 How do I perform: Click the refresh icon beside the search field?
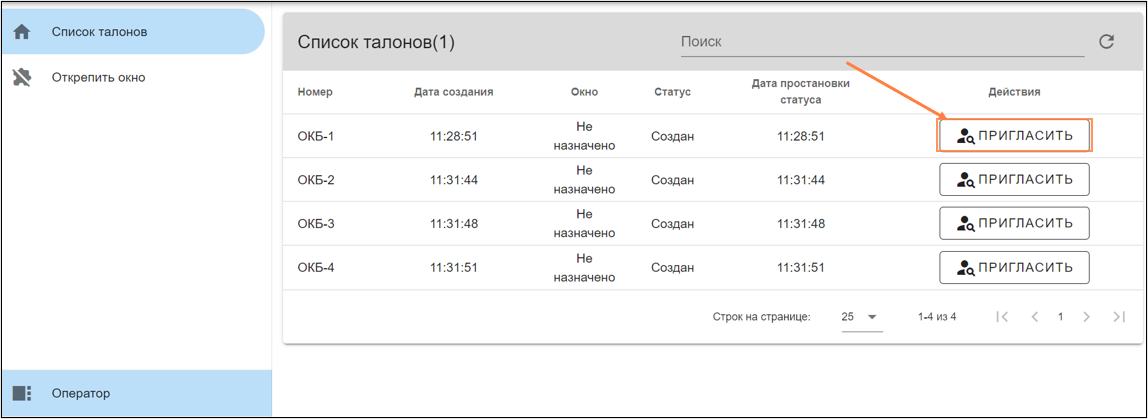pyautogui.click(x=1106, y=42)
